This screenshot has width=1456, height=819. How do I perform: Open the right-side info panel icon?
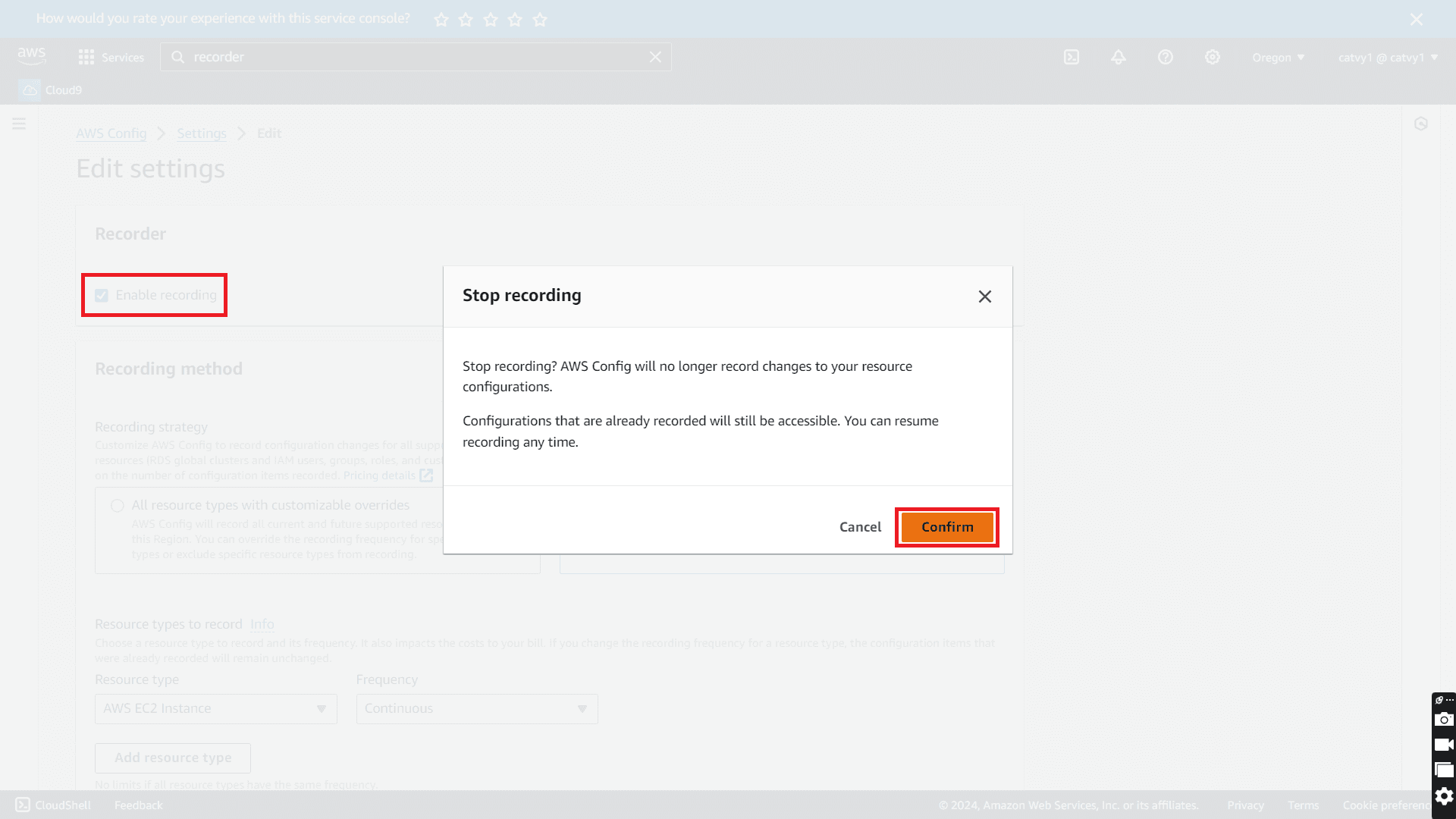click(1421, 124)
